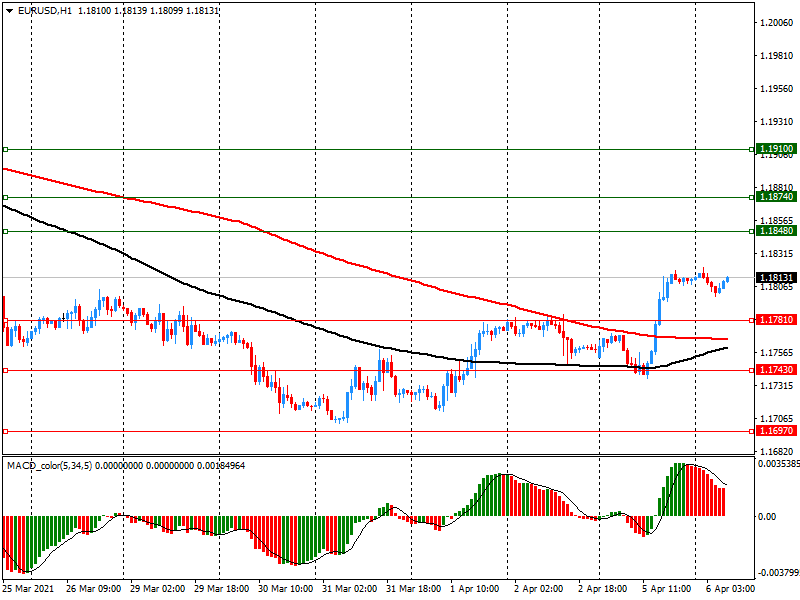This screenshot has height=600, width=800.
Task: Click the MACD_color(5,34,5) indicator label
Action: (x=50, y=466)
